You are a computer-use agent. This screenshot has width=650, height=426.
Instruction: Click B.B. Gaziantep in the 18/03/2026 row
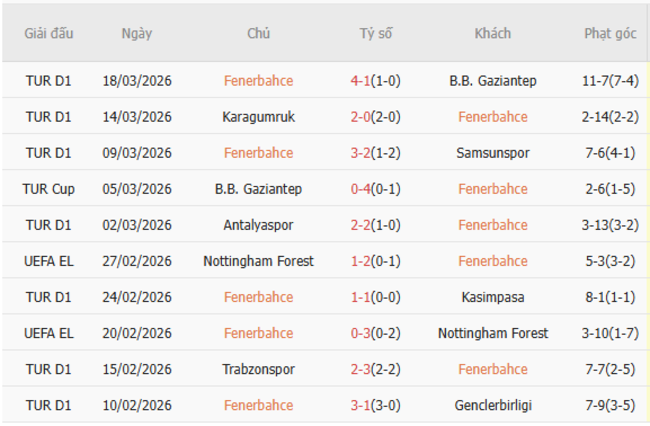(x=492, y=81)
